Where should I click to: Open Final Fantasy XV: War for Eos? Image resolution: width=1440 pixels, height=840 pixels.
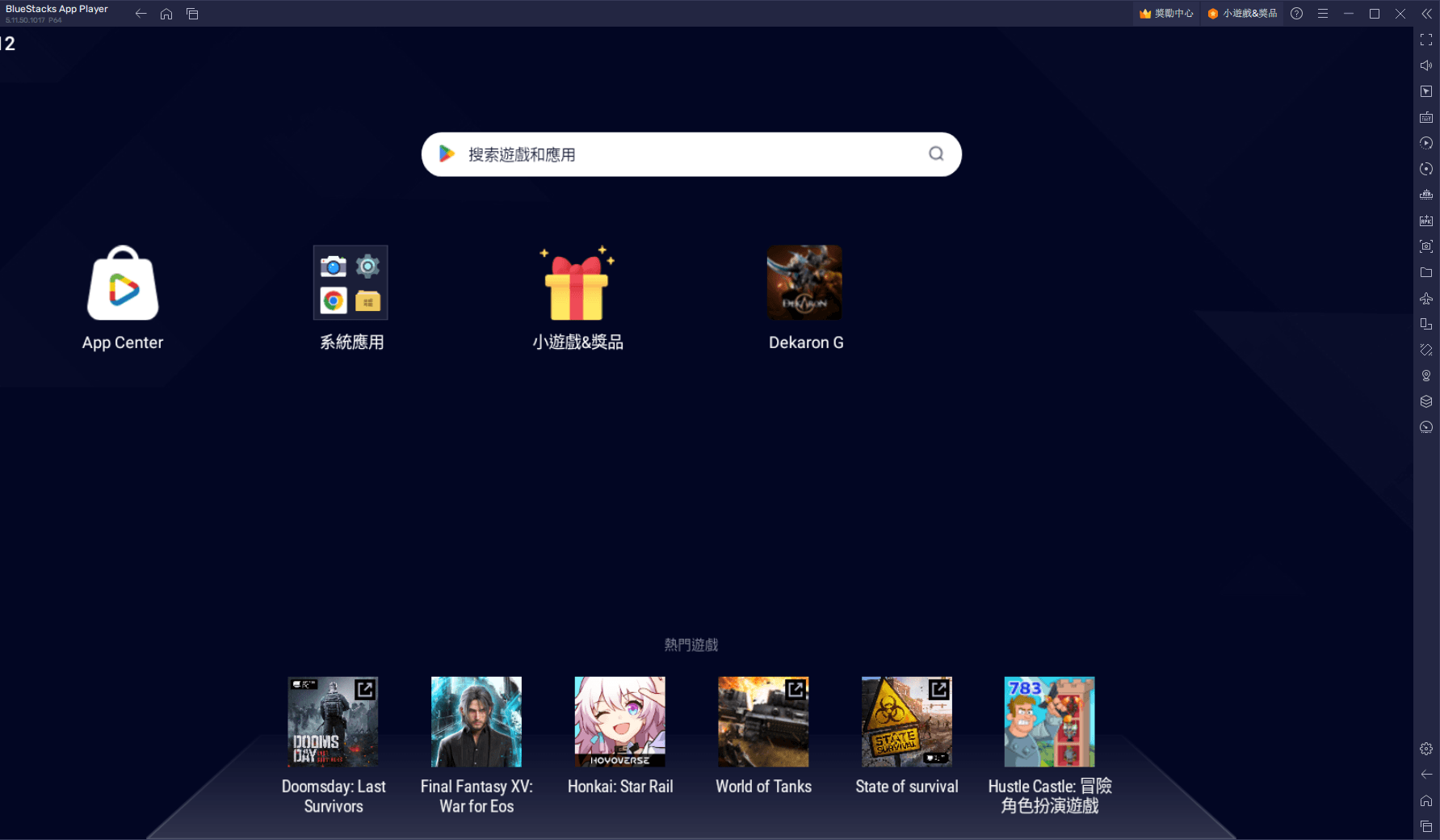tap(477, 722)
